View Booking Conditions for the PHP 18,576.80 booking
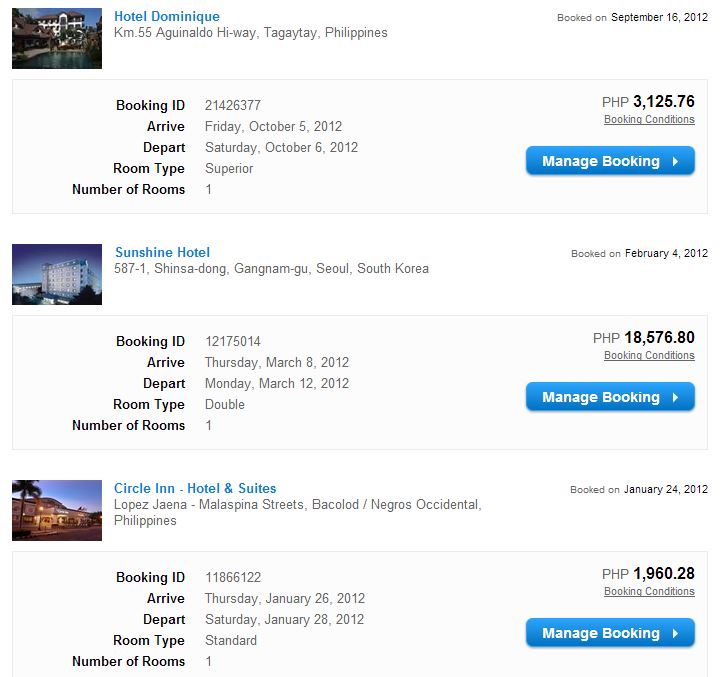Image resolution: width=720 pixels, height=677 pixels. tap(649, 356)
